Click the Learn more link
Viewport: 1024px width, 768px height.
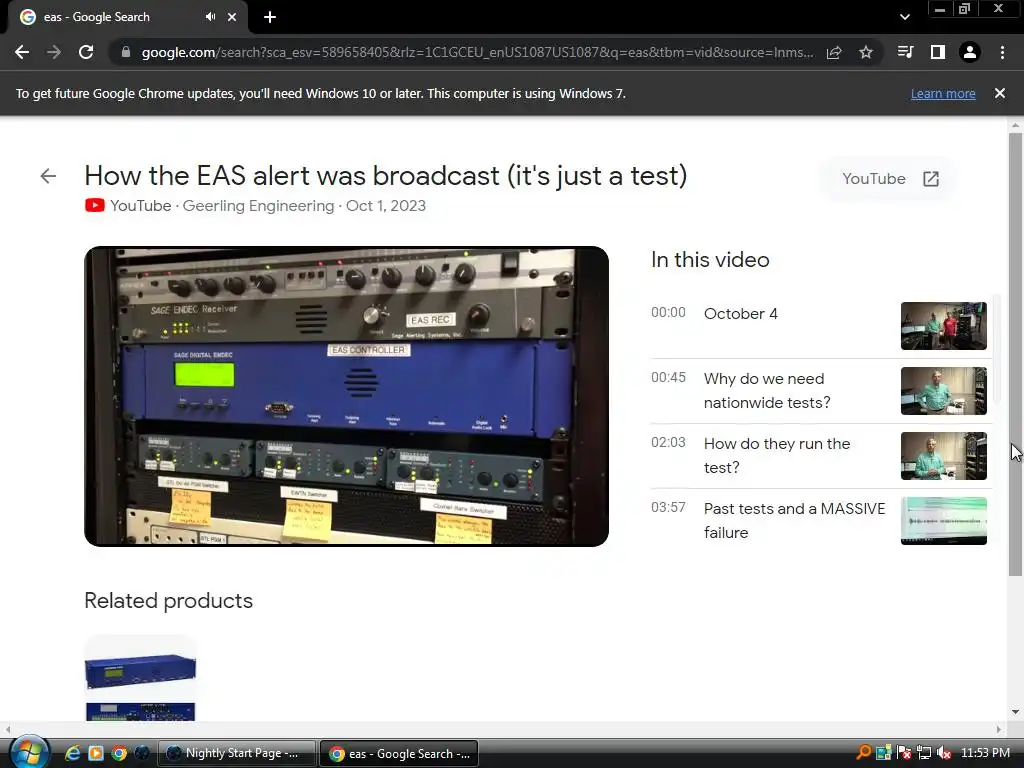pyautogui.click(x=943, y=93)
